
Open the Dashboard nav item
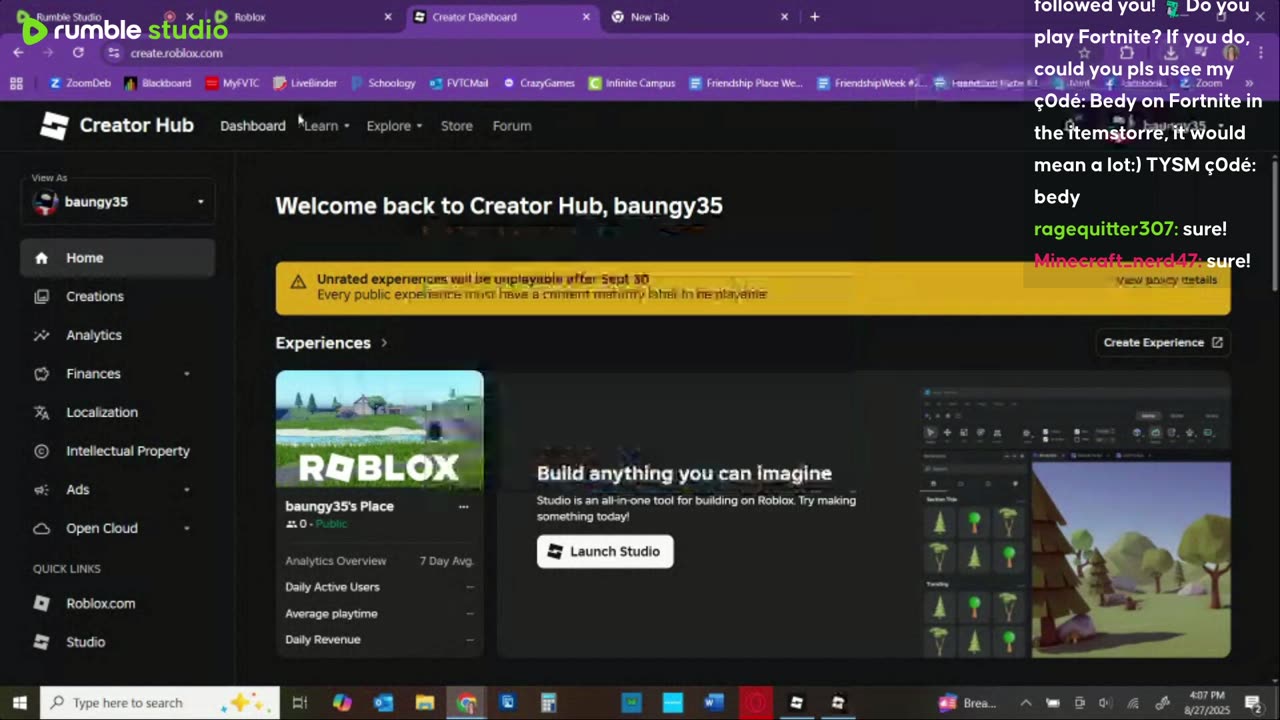pyautogui.click(x=252, y=126)
